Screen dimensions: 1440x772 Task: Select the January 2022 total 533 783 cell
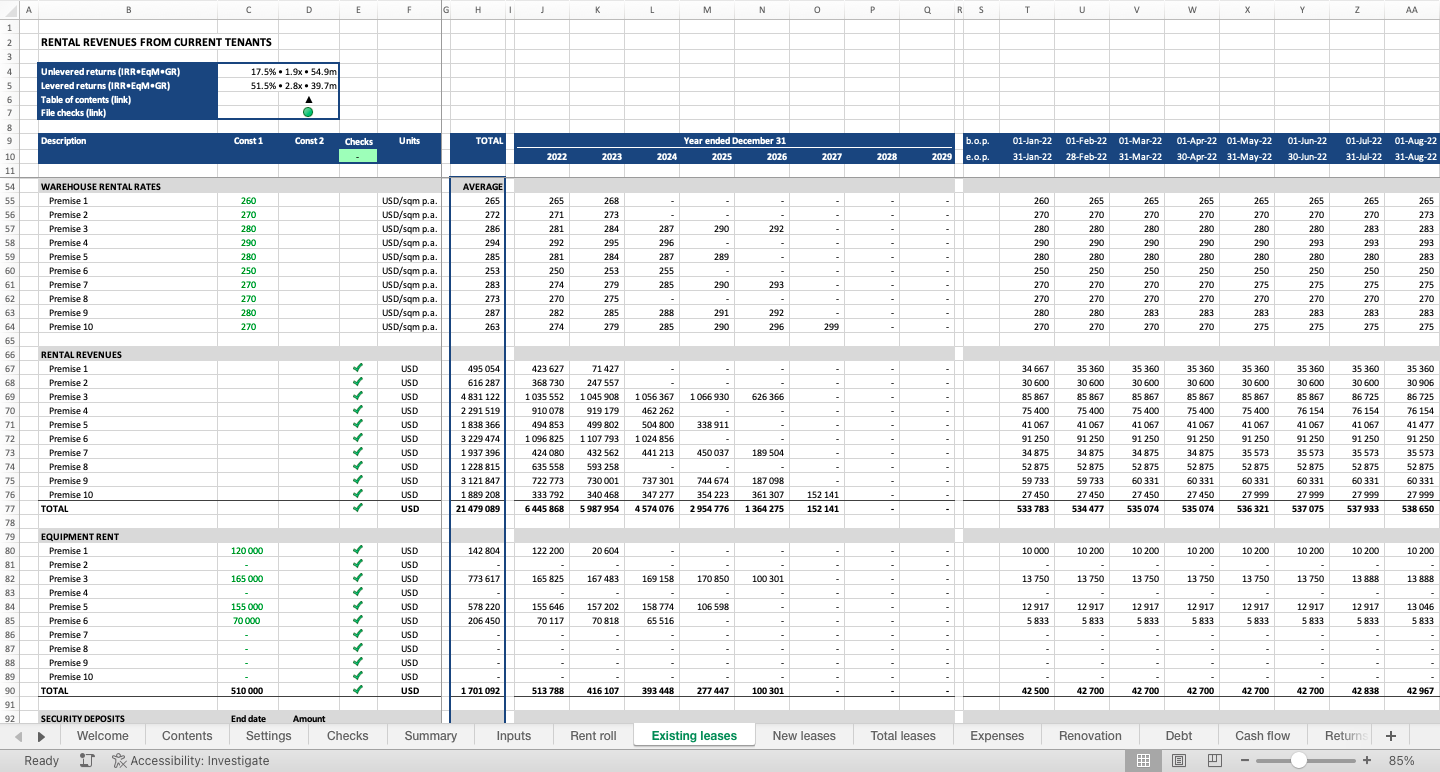point(1029,508)
